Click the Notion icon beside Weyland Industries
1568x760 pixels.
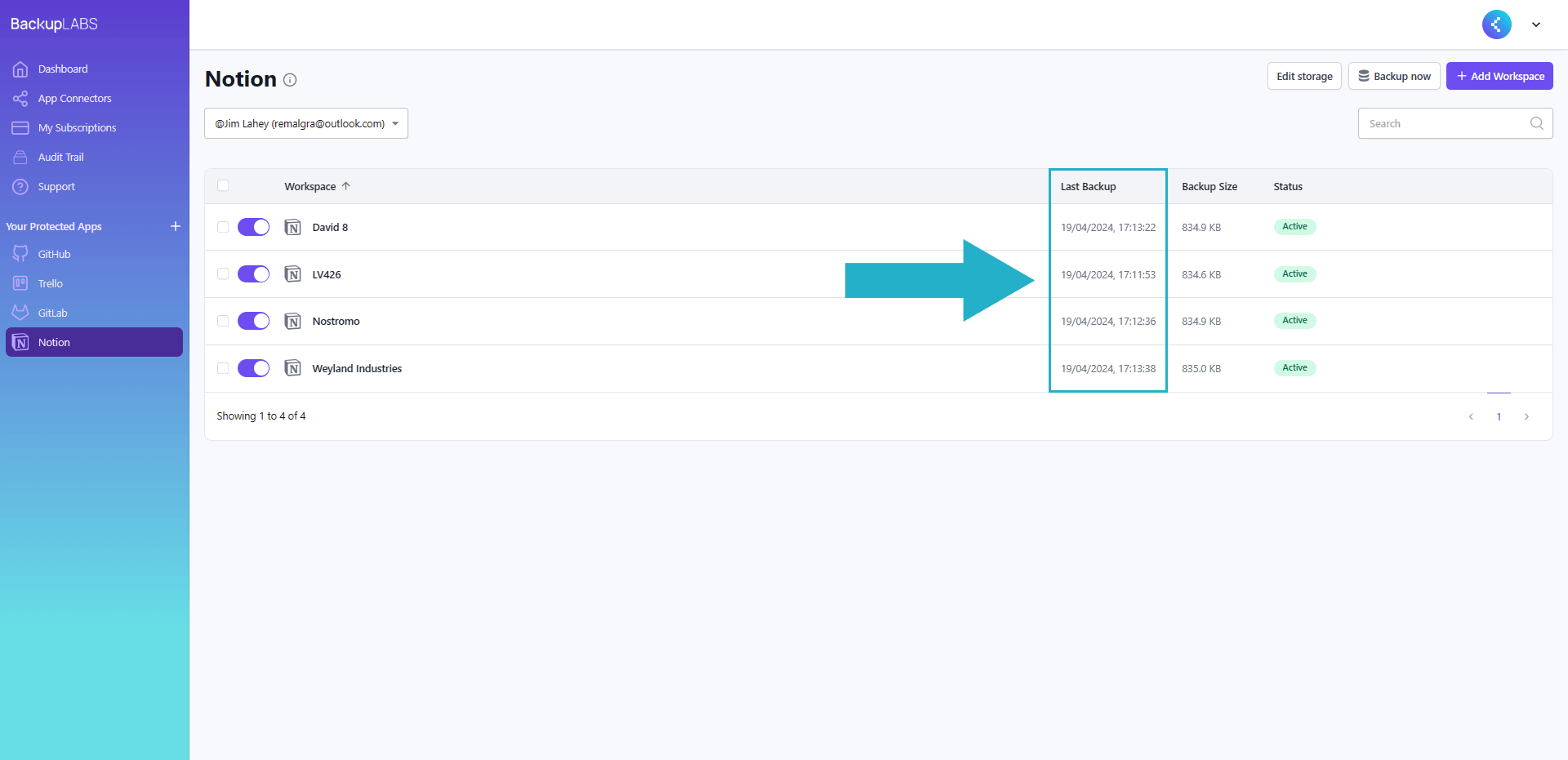[x=292, y=368]
